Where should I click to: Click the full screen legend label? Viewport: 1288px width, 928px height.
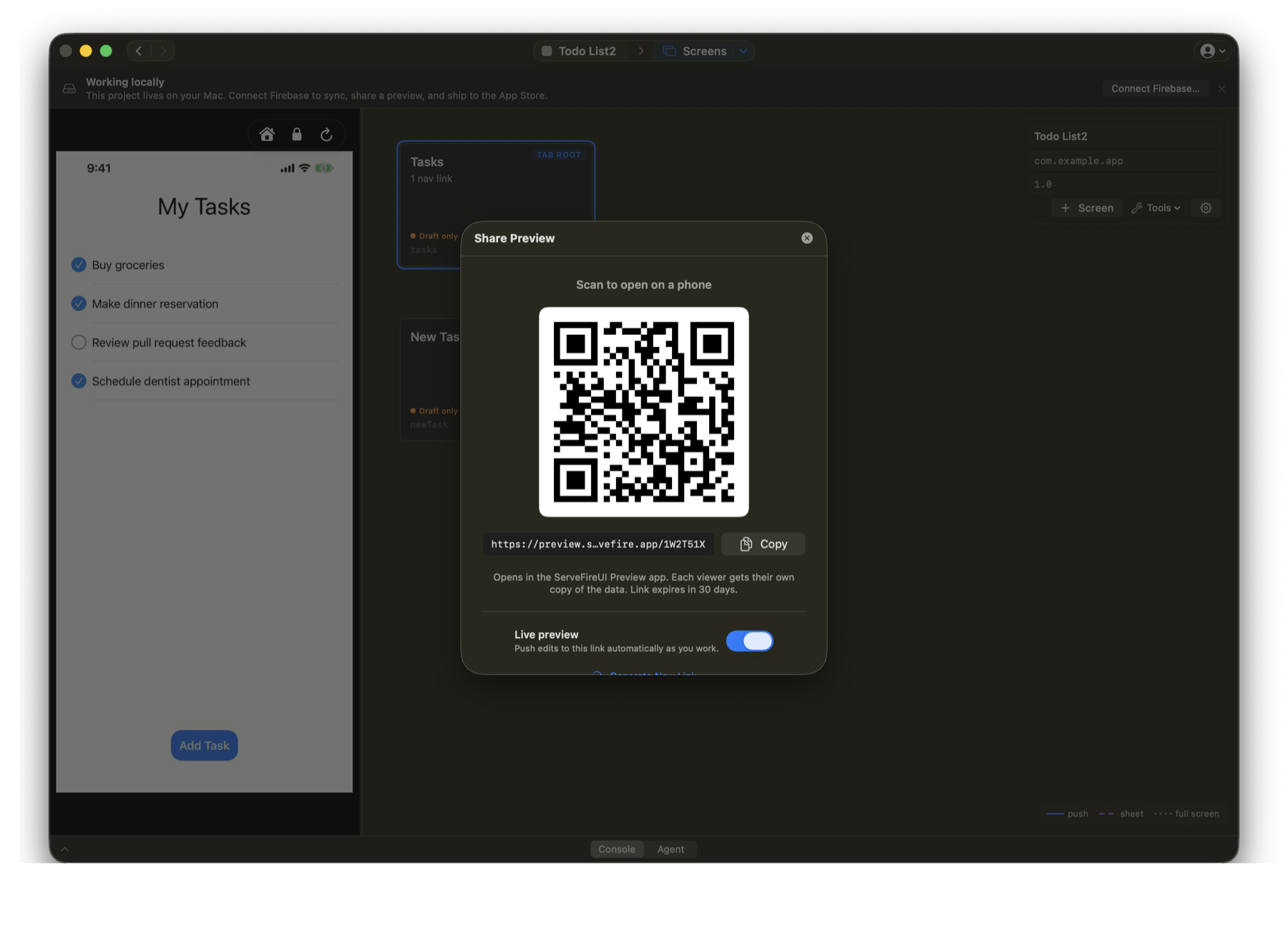[1196, 814]
